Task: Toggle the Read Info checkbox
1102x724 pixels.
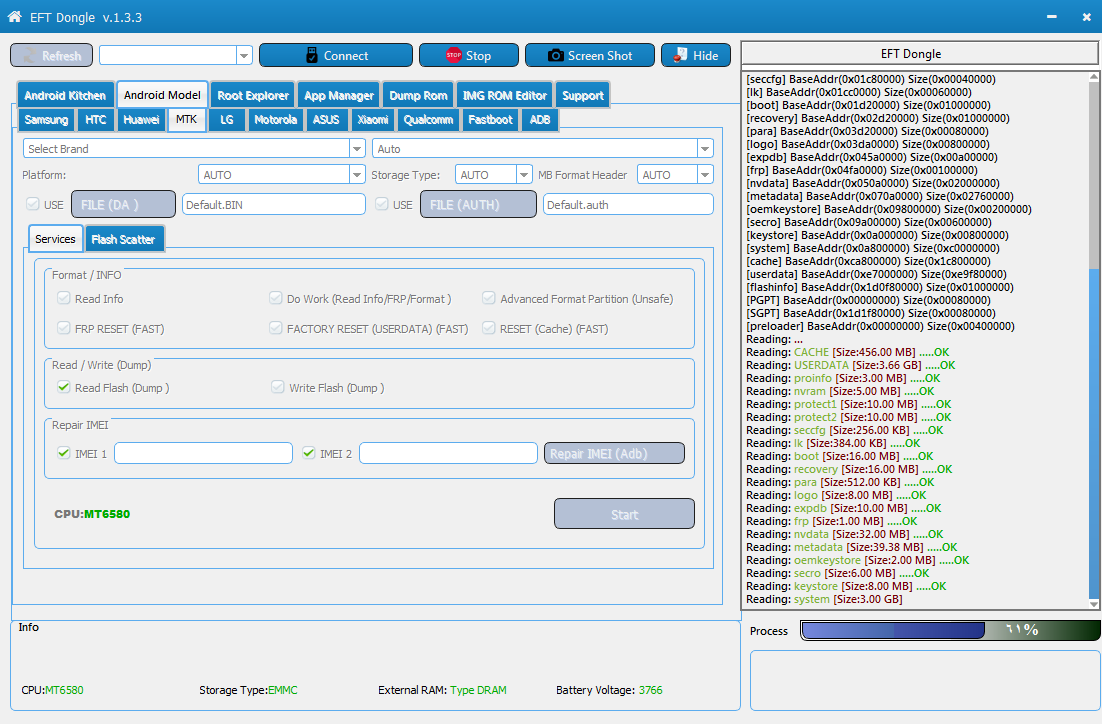Action: [x=64, y=298]
